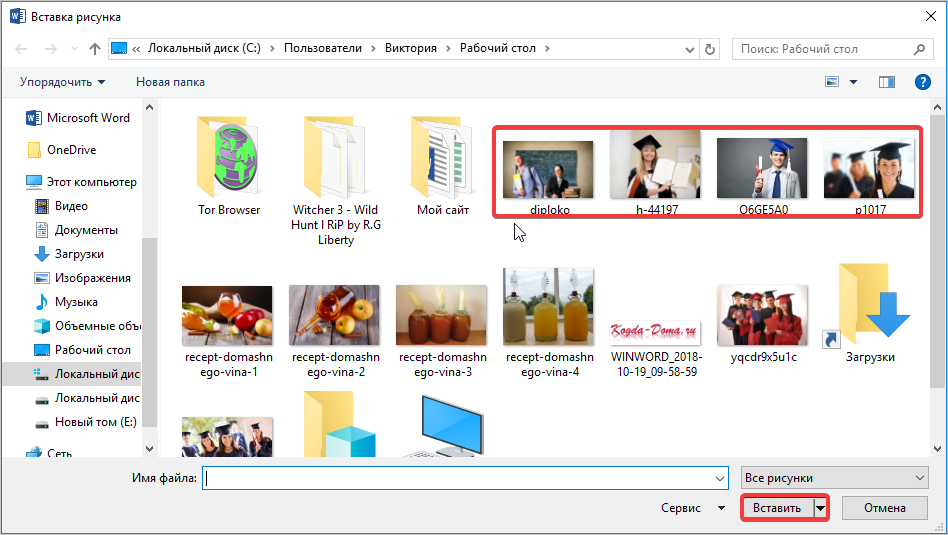Viewport: 948px width, 535px height.
Task: Click the Имя файла input field
Action: click(465, 478)
